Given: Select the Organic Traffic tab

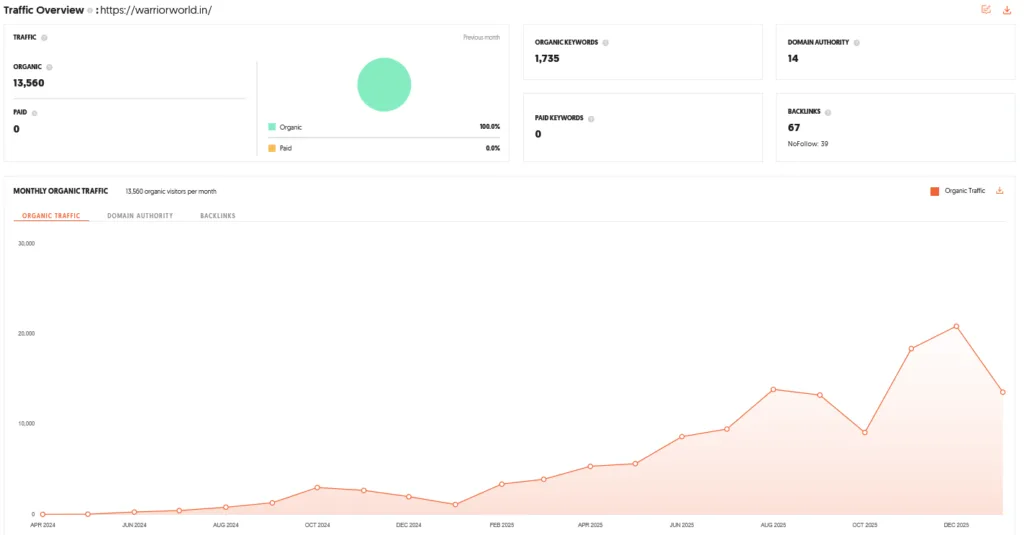Looking at the screenshot, I should pyautogui.click(x=51, y=216).
